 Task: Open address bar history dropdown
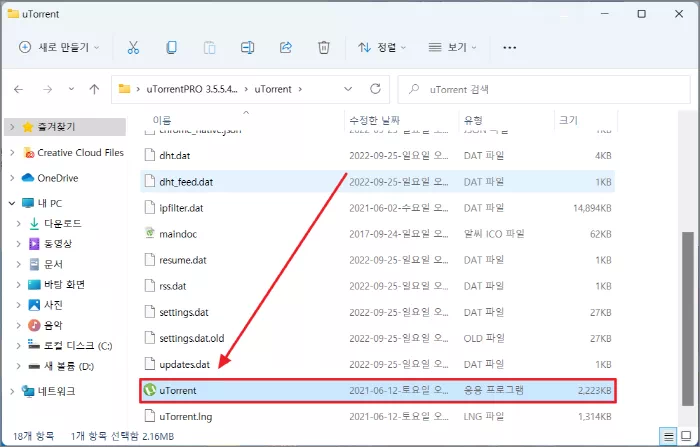(x=348, y=89)
